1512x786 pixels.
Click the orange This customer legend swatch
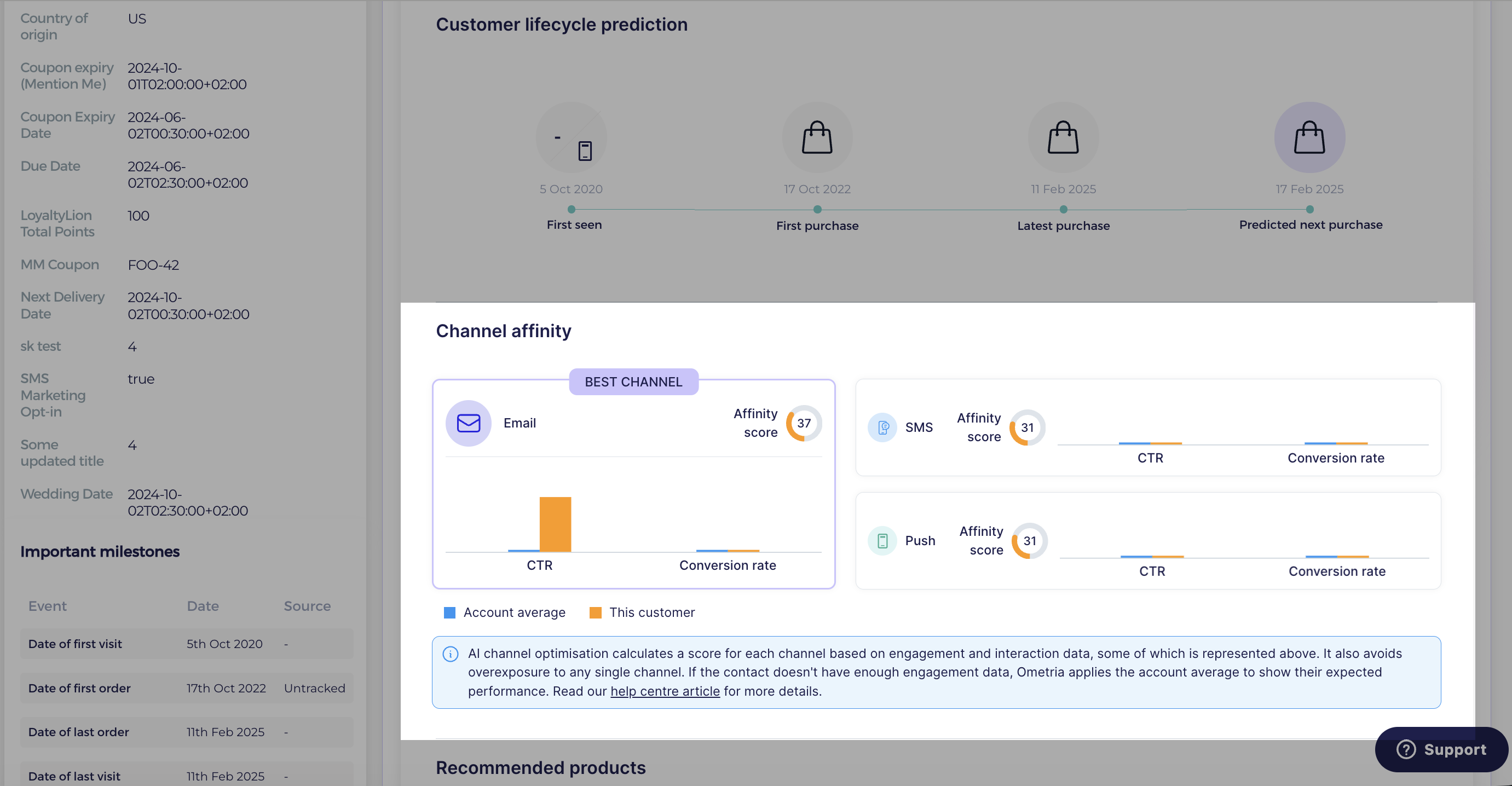pyautogui.click(x=595, y=613)
